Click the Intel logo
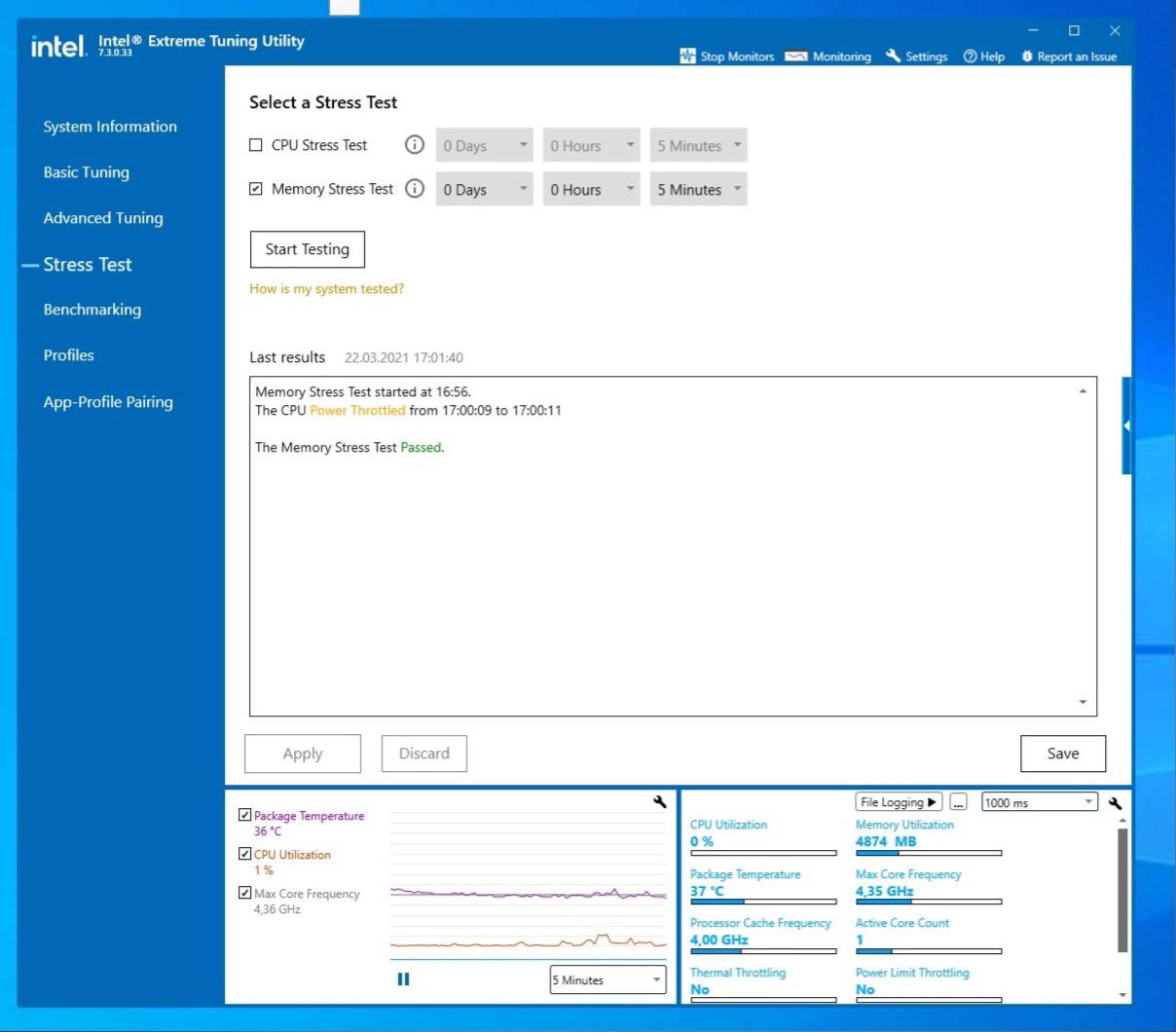Image resolution: width=1176 pixels, height=1032 pixels. (58, 46)
